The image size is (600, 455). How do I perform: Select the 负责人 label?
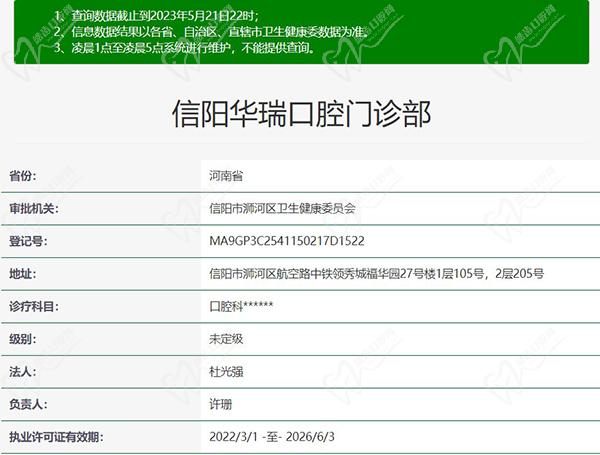tap(28, 404)
